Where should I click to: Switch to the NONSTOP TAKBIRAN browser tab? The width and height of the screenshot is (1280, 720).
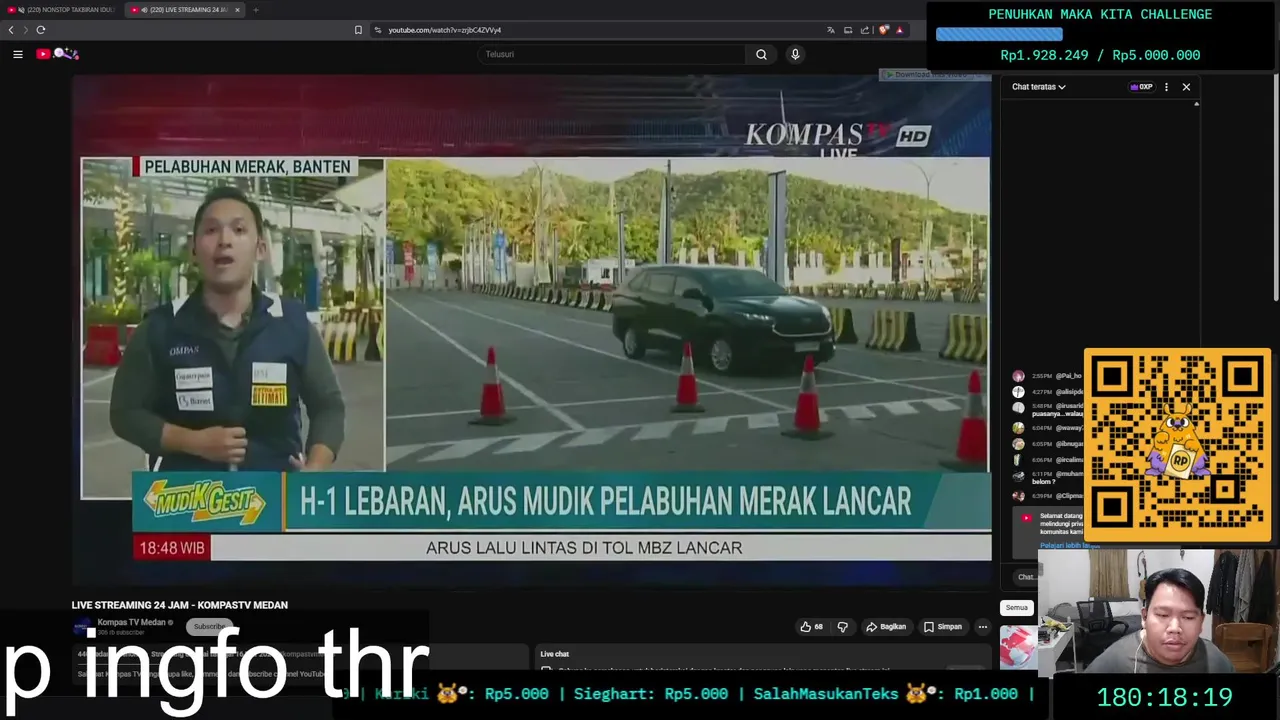[x=60, y=10]
